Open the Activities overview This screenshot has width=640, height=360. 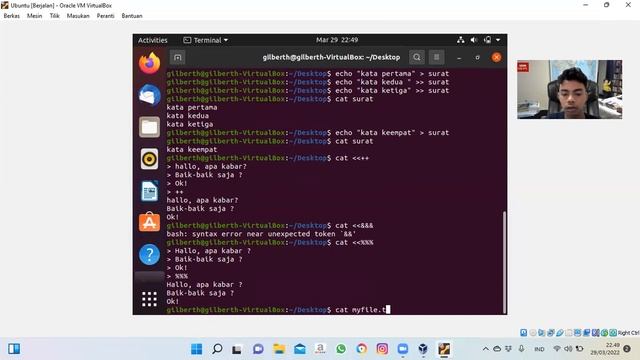[x=153, y=40]
